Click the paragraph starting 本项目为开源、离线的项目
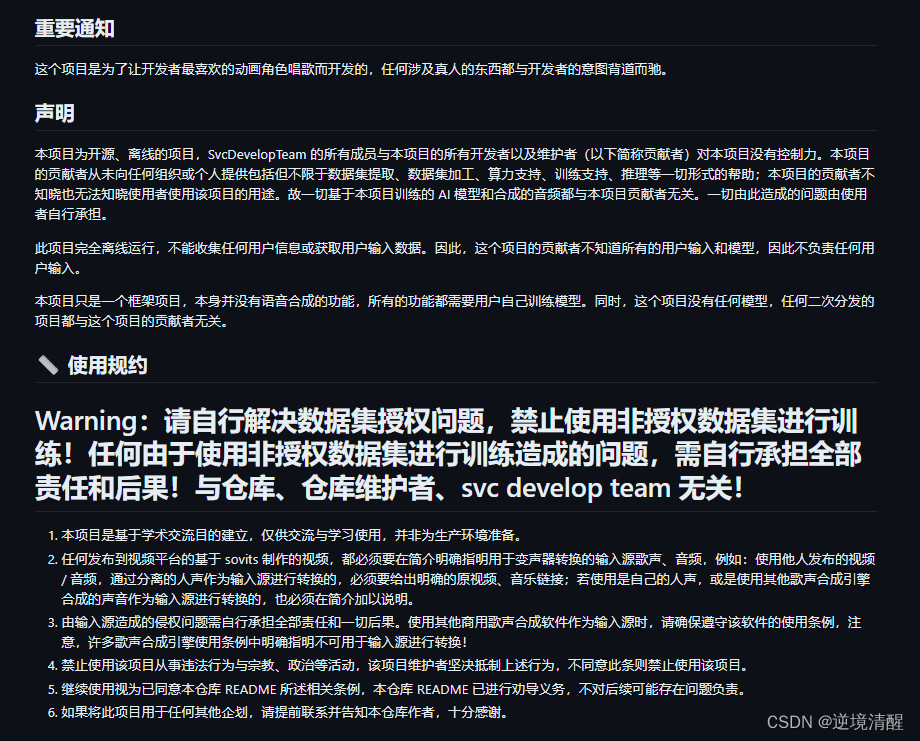 pyautogui.click(x=455, y=184)
